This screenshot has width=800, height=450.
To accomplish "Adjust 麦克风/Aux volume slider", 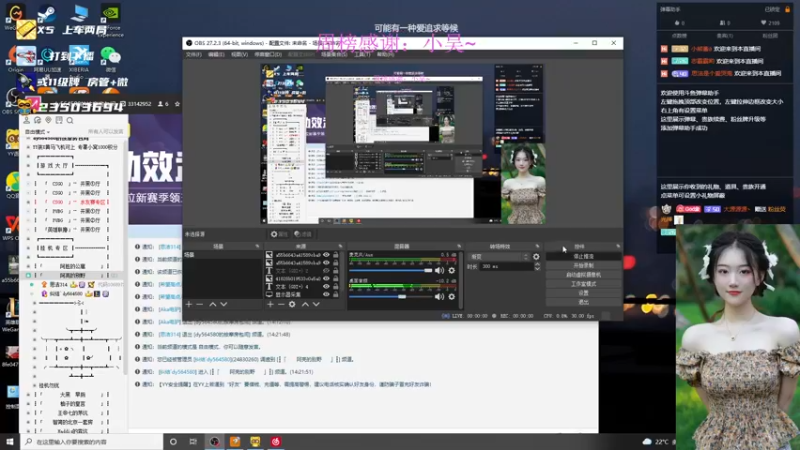I will [x=390, y=270].
